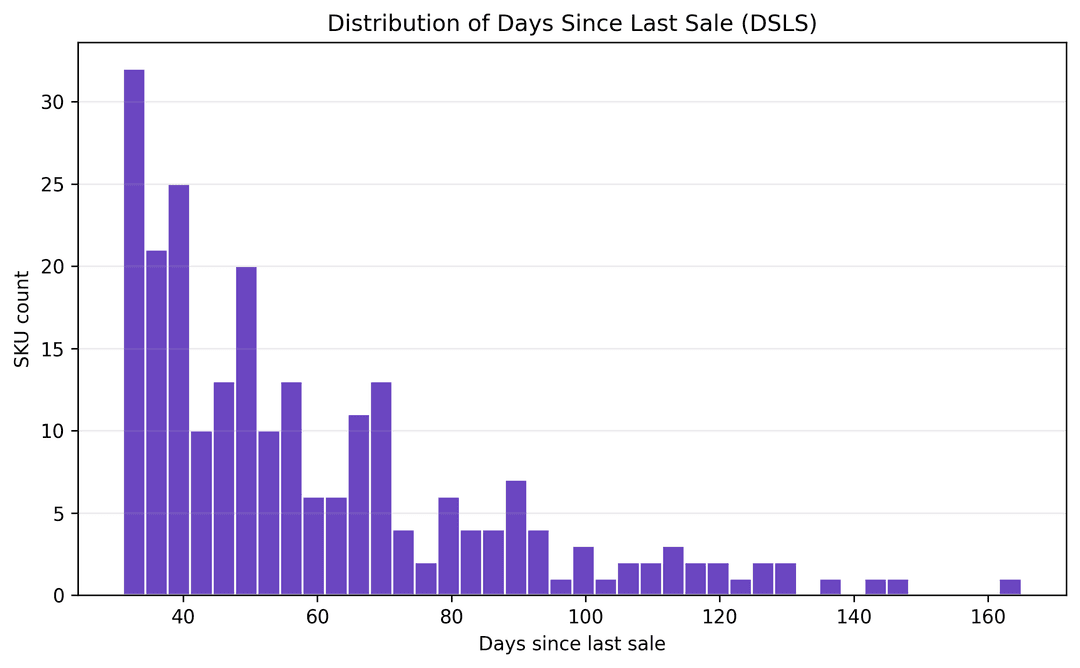1080x668 pixels.
Task: Click the x-axis tick label '40'
Action: [183, 614]
